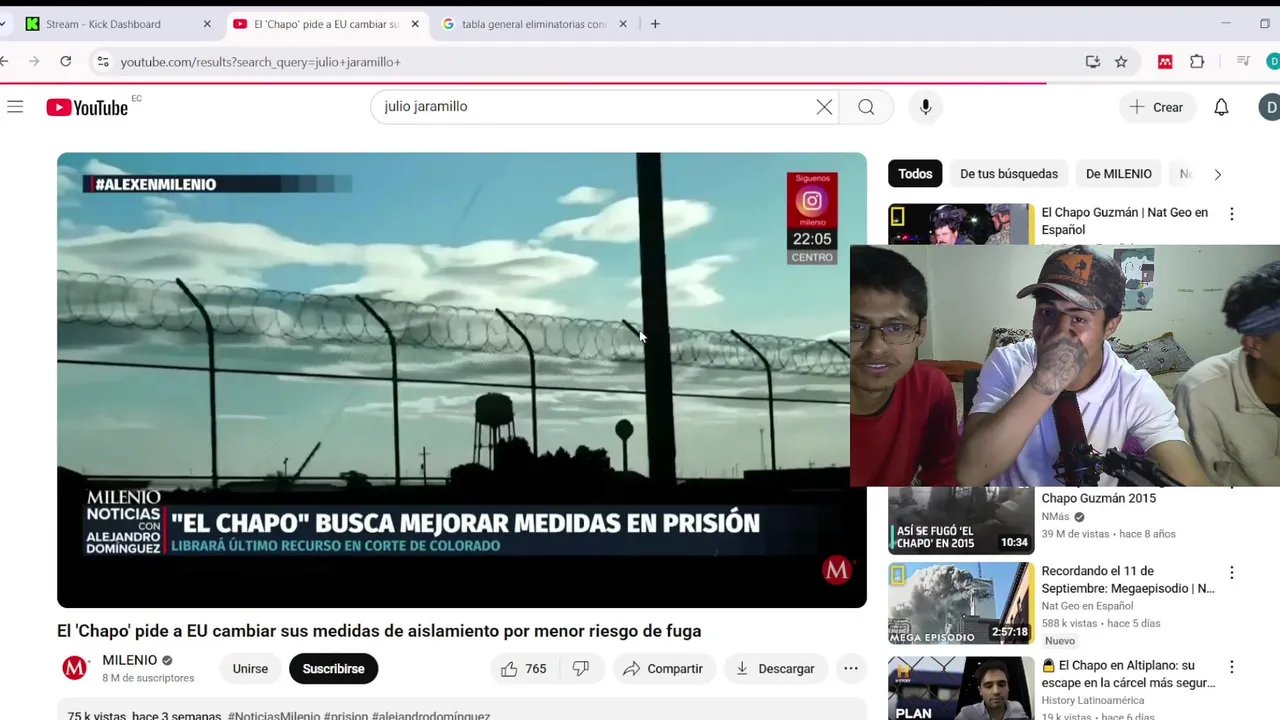The image size is (1280, 720).
Task: Subscribe with the Suscribirse button
Action: point(333,669)
